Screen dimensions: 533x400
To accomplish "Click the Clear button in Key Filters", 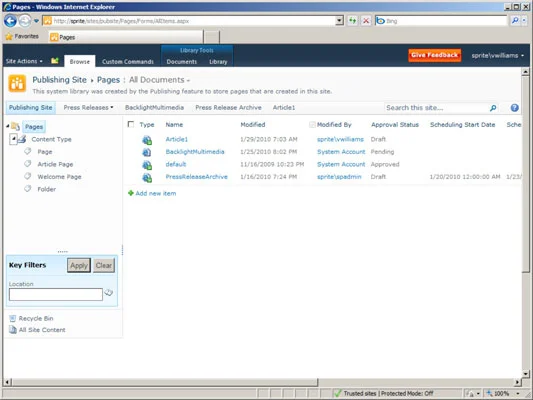I will [x=104, y=265].
